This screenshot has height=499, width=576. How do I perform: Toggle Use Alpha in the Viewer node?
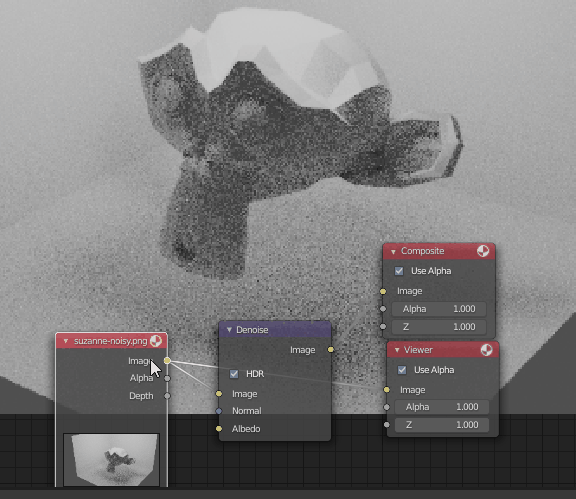(402, 370)
